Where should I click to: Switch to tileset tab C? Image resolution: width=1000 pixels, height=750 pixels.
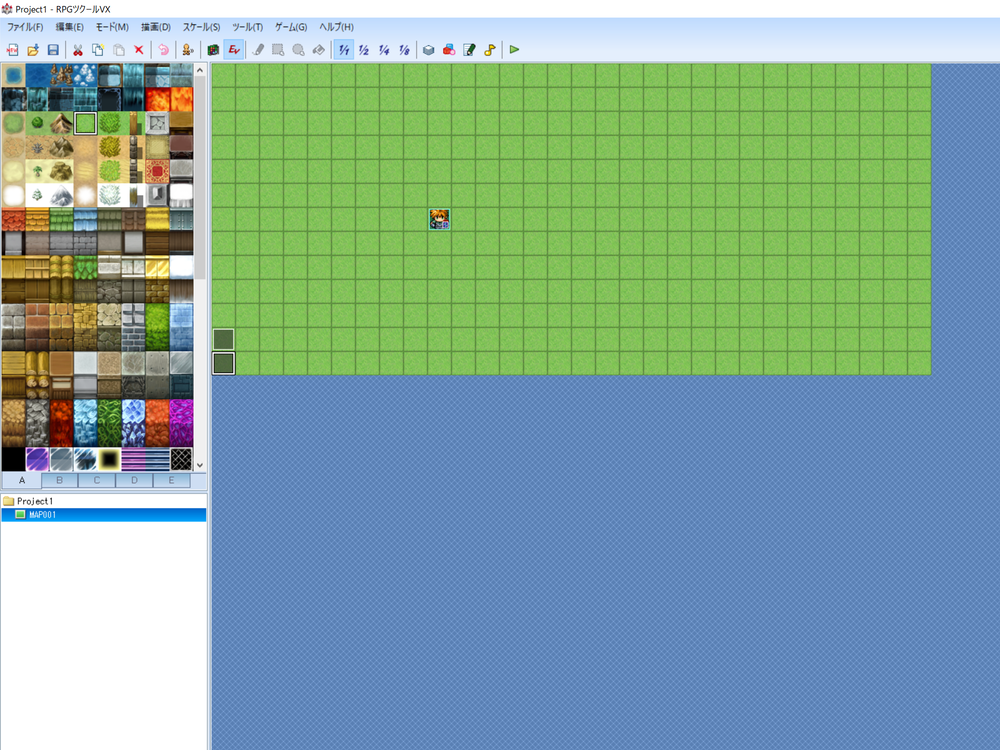(97, 480)
